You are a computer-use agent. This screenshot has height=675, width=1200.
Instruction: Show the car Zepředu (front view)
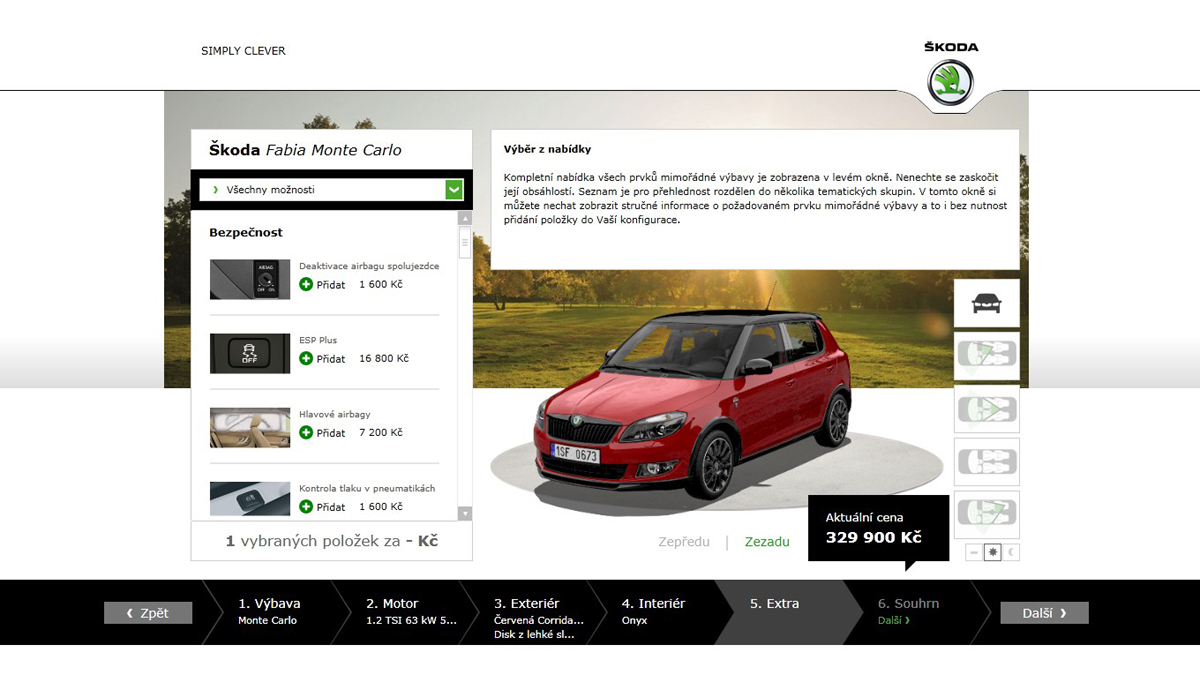[684, 542]
